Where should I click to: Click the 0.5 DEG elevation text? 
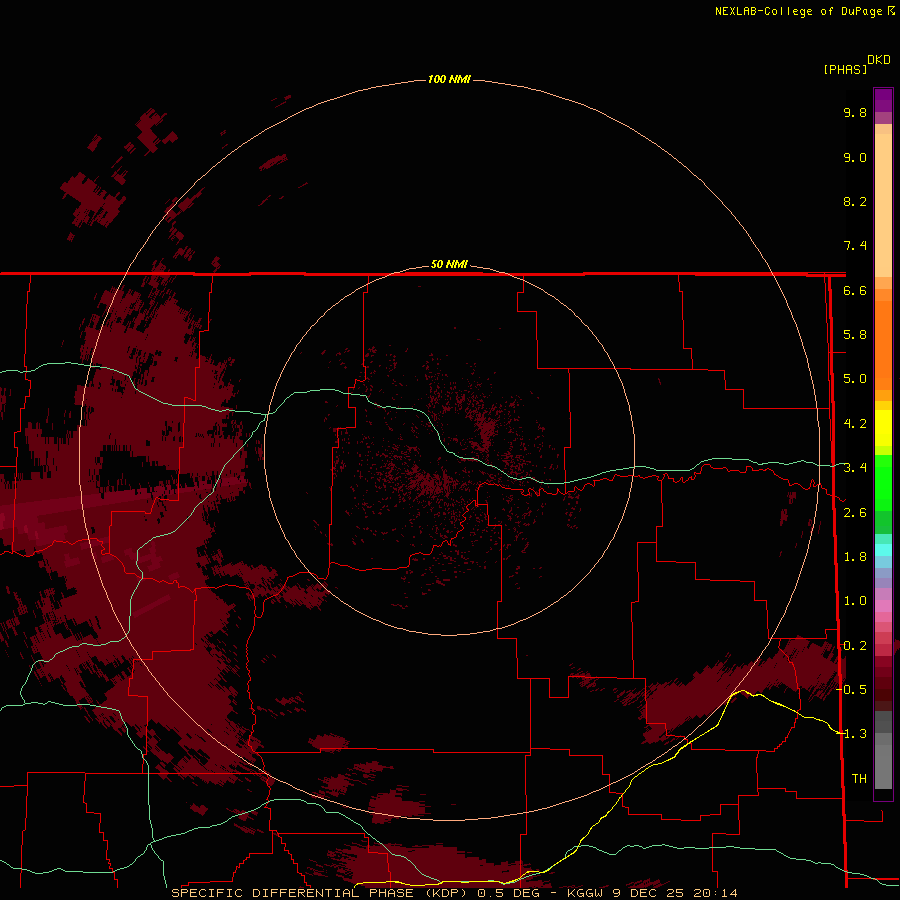(509, 893)
